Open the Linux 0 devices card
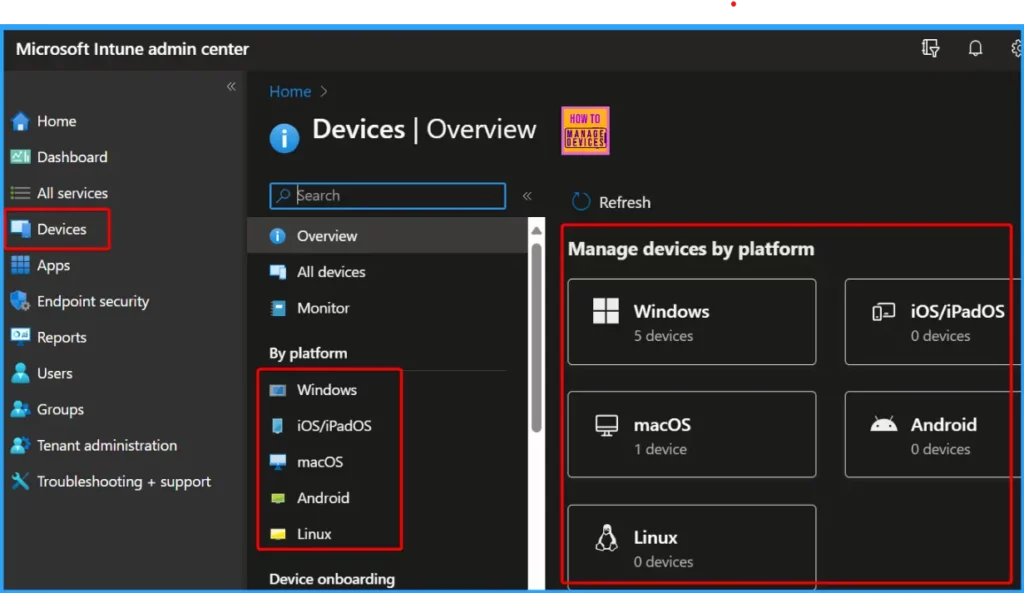 point(692,547)
